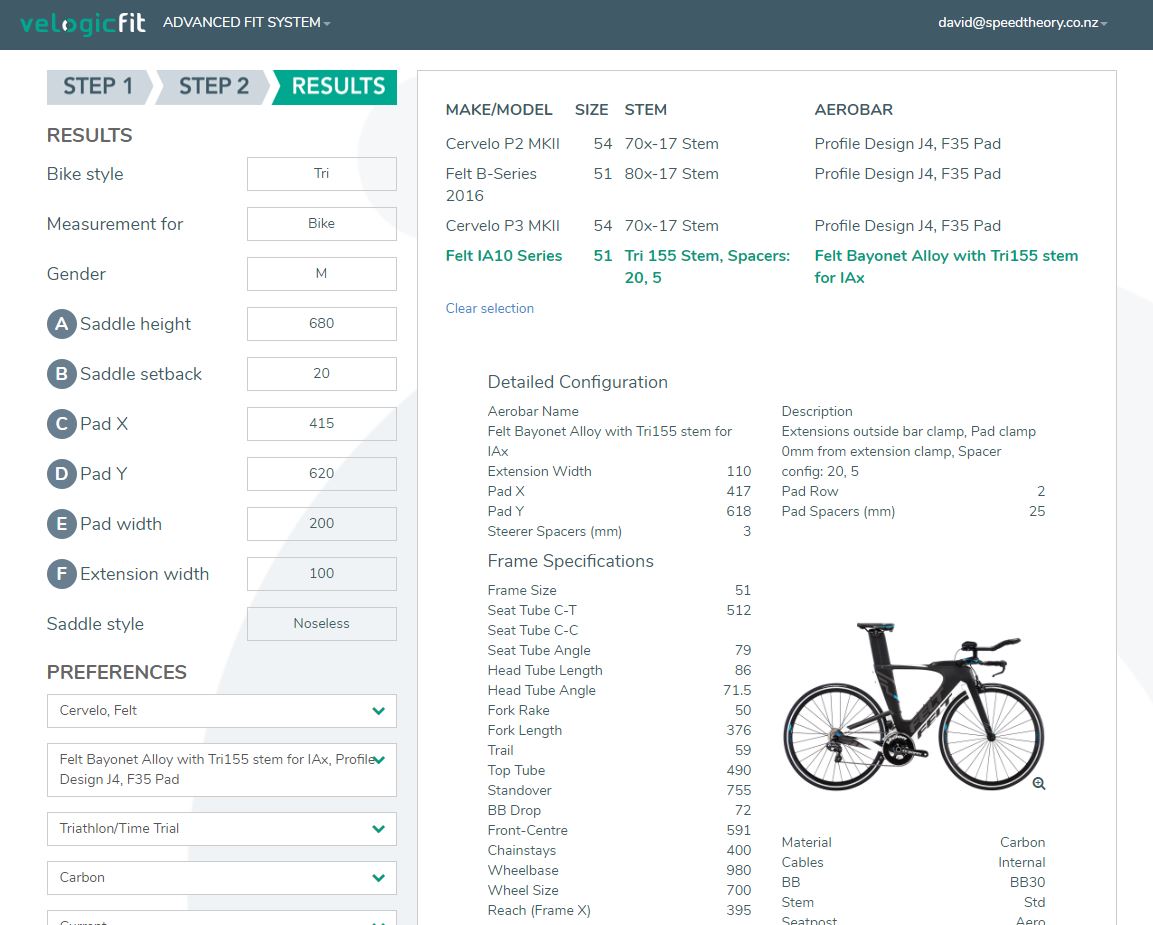Click the E badge beside Pad width

[x=62, y=524]
